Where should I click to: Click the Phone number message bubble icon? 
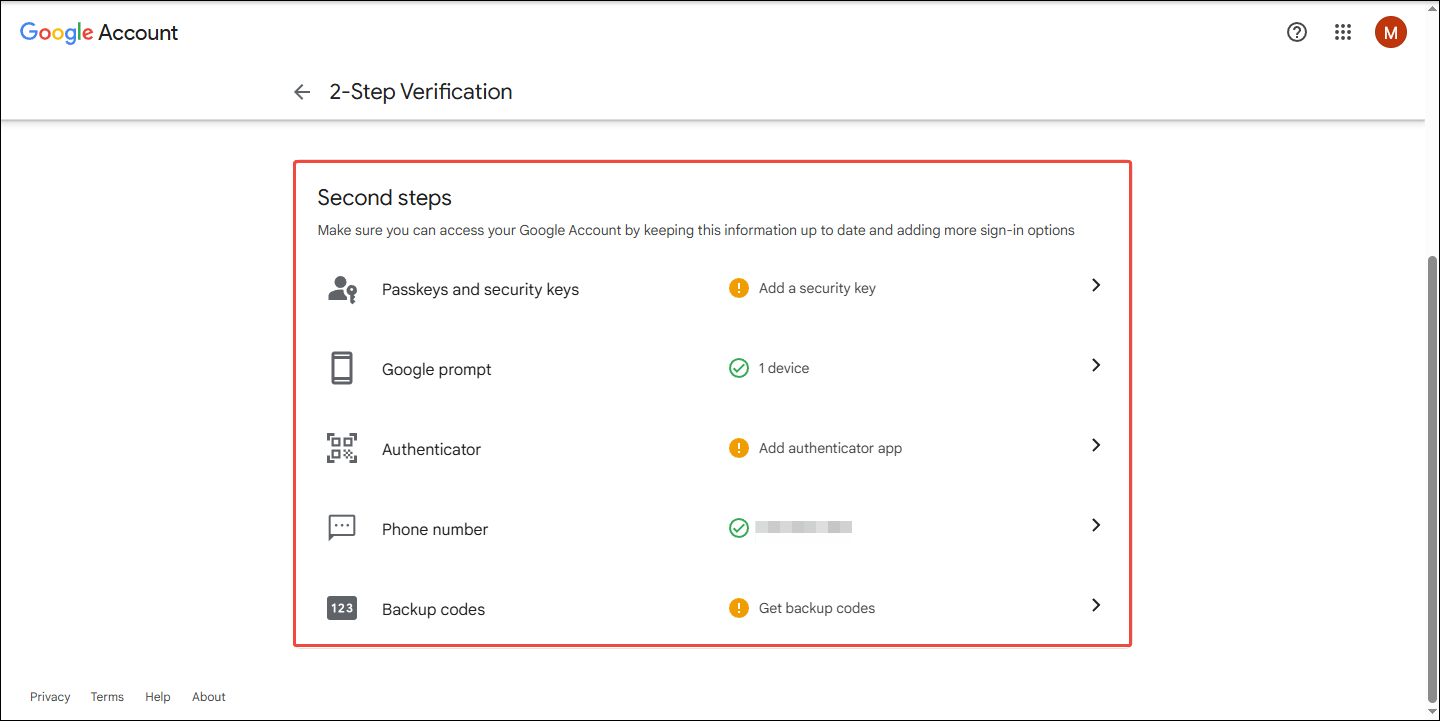pos(342,528)
